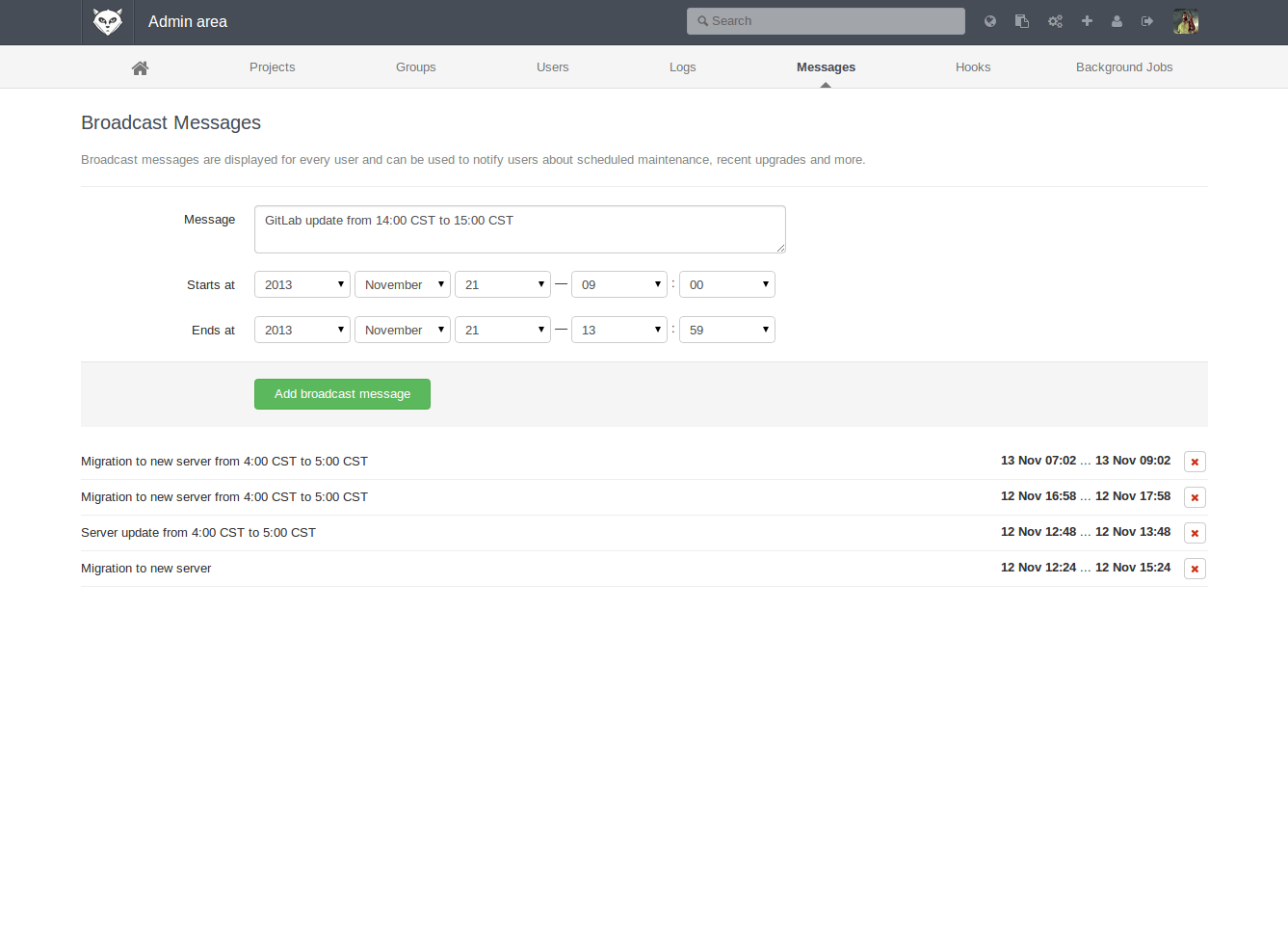The image size is (1288, 930).
Task: Open profile via the person icon
Action: pyautogui.click(x=1117, y=21)
